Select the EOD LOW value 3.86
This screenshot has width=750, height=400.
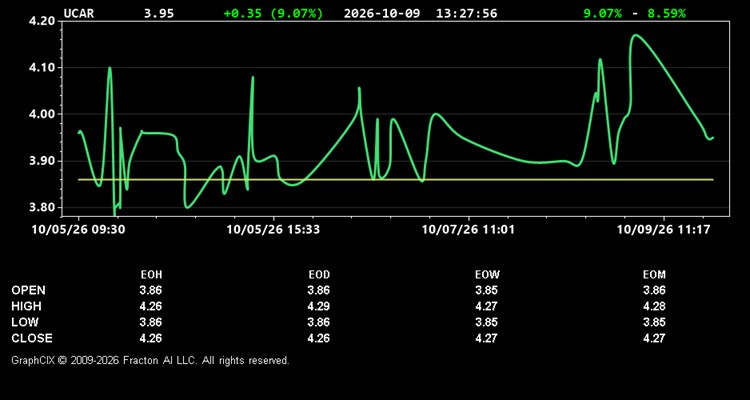pyautogui.click(x=319, y=322)
